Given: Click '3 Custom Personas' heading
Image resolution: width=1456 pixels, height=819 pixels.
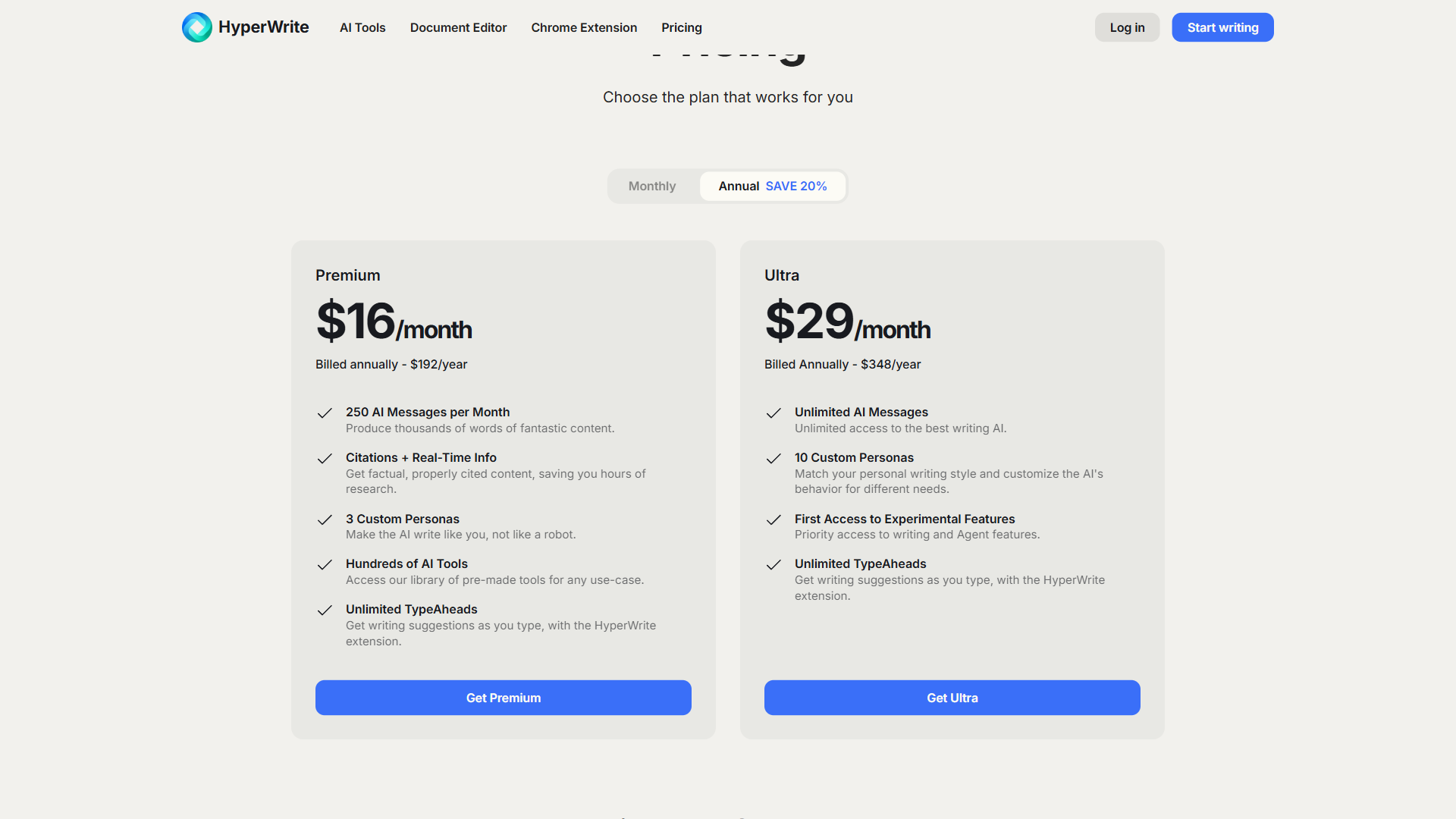Looking at the screenshot, I should coord(403,519).
